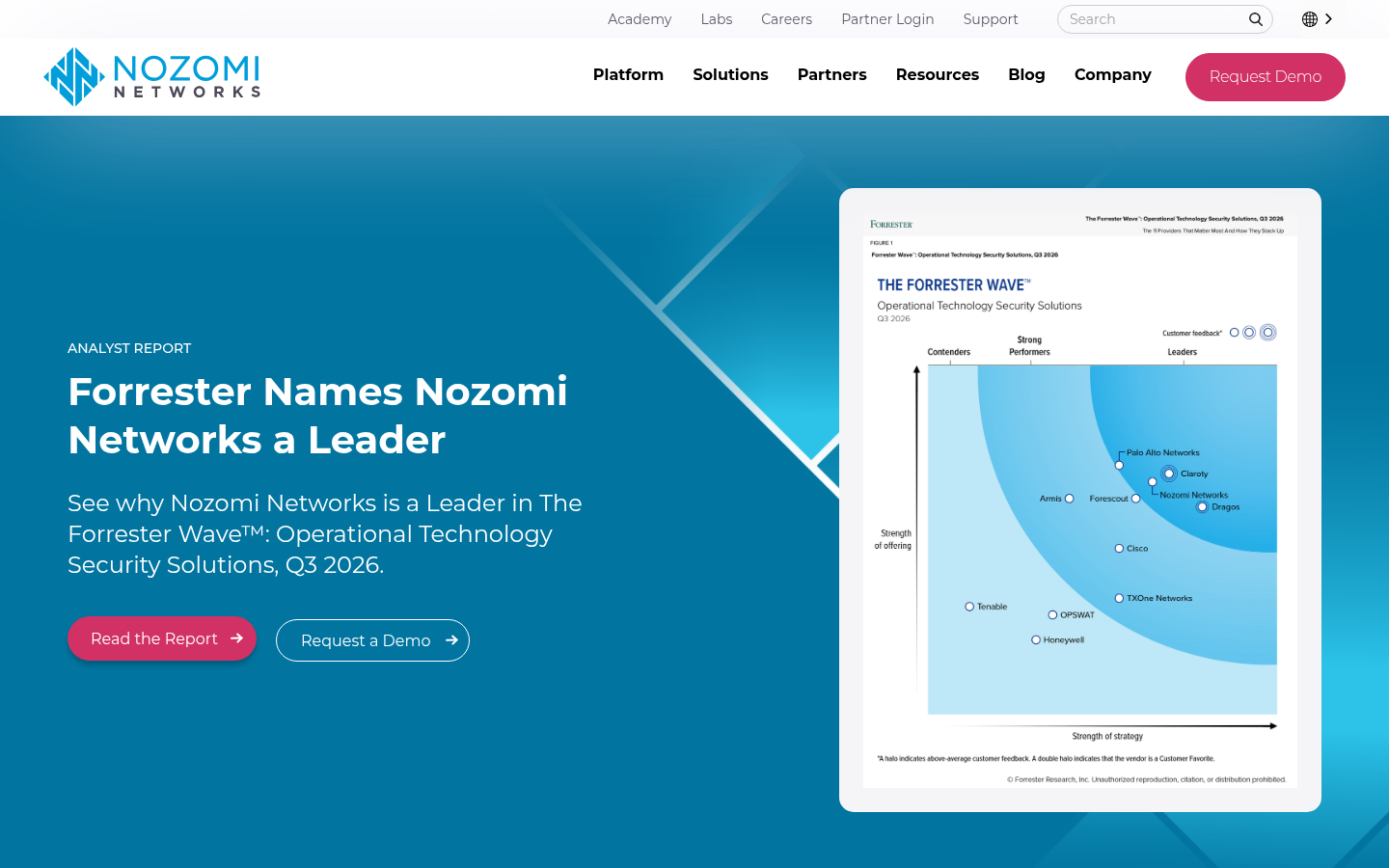Click the Dragos label in chart
Viewport: 1389px width, 868px height.
[x=1226, y=506]
